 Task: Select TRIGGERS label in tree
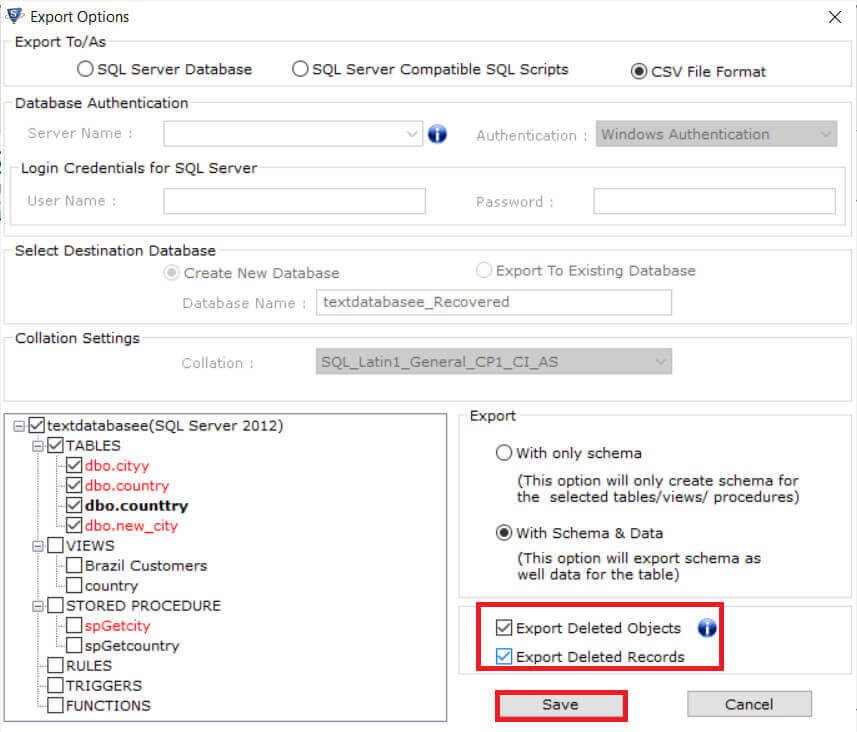[x=104, y=686]
